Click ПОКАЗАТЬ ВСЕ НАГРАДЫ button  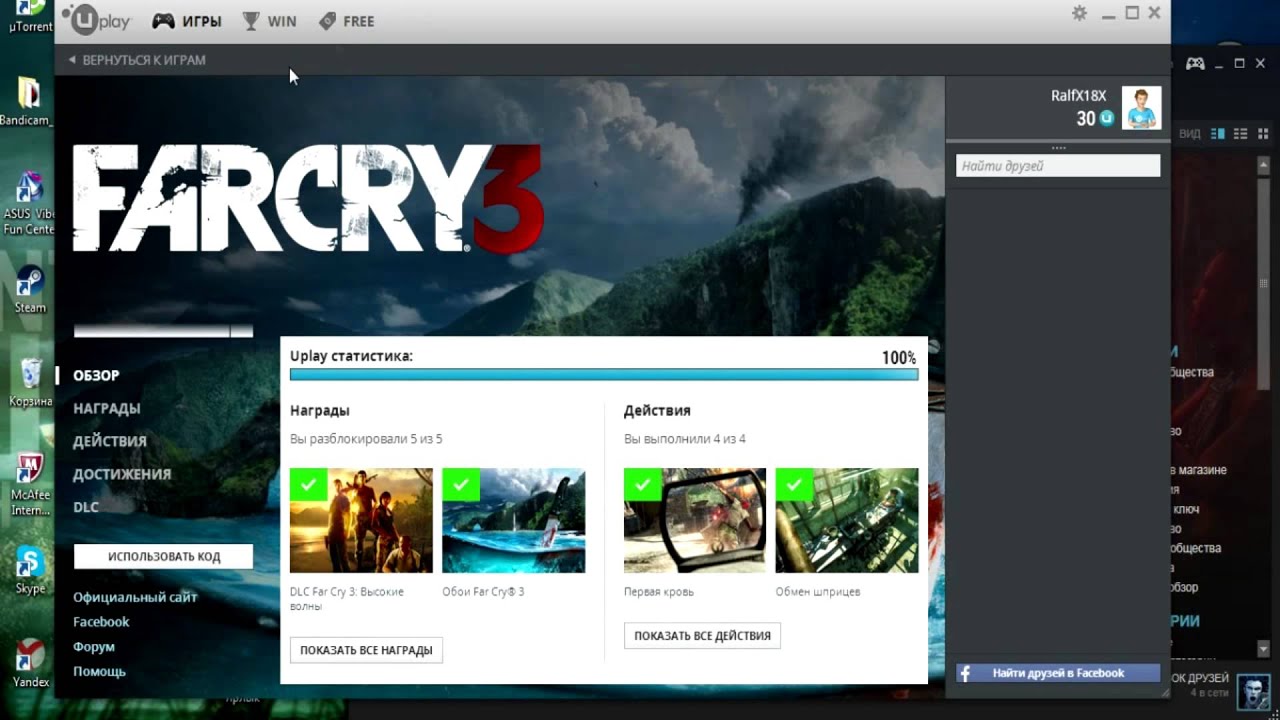pos(366,650)
